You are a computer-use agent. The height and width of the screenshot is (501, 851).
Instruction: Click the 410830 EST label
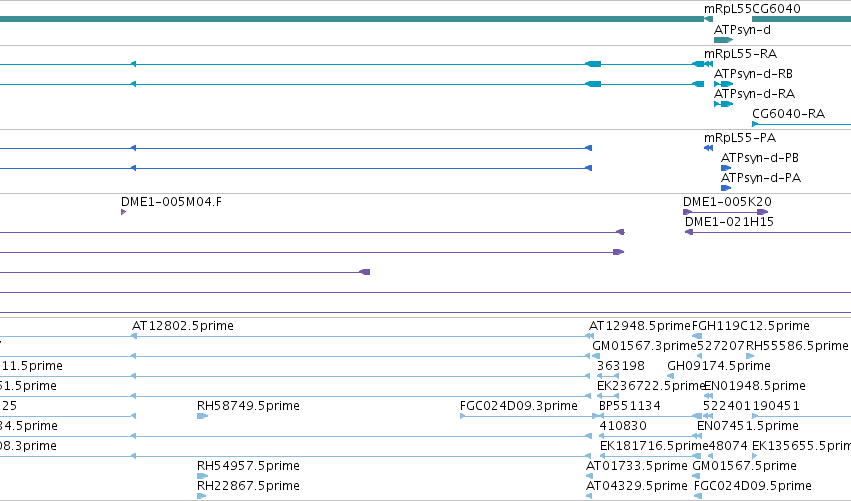623,426
